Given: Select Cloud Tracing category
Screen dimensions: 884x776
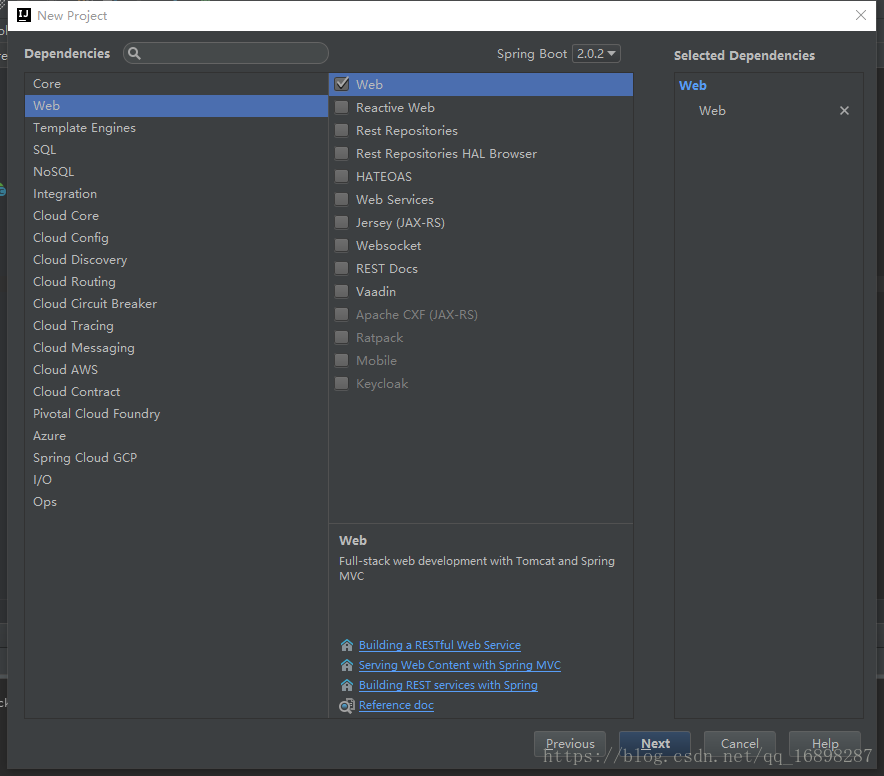Looking at the screenshot, I should click(x=176, y=325).
